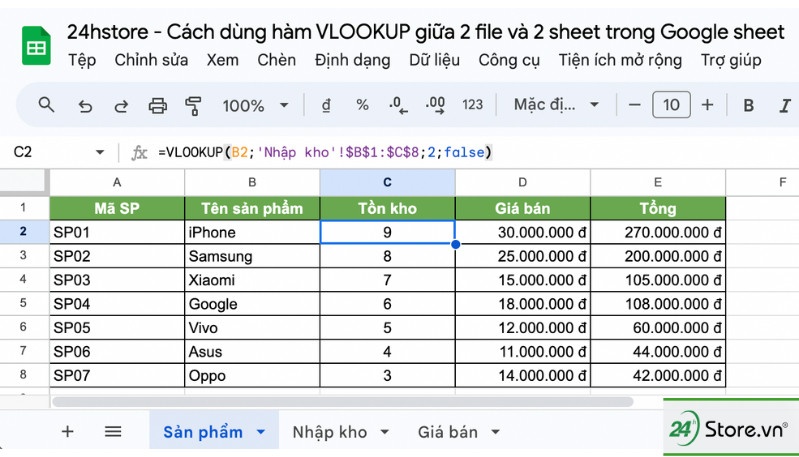This screenshot has height=457, width=799.
Task: Select column C header
Action: 387,182
